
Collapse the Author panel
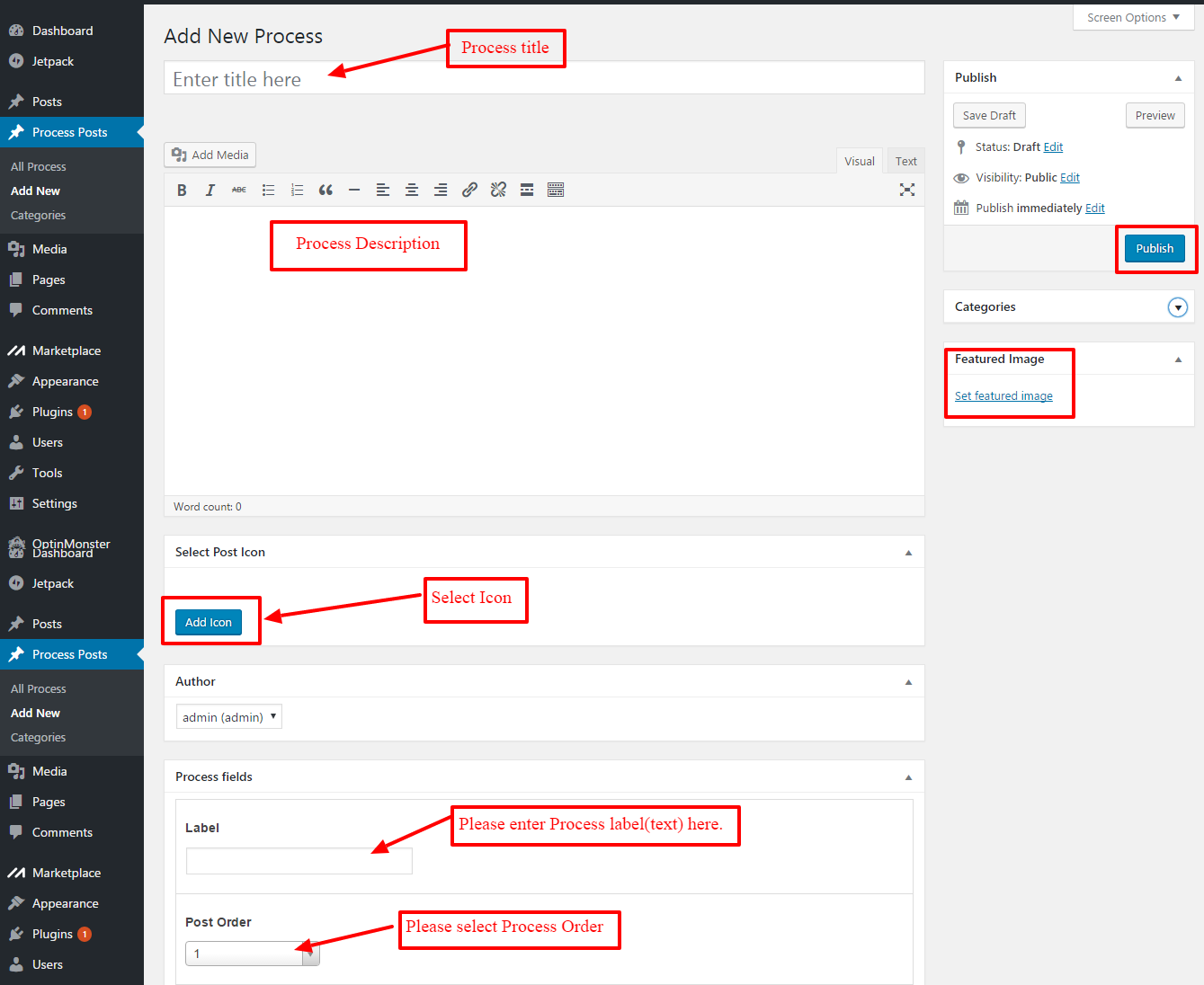click(908, 682)
